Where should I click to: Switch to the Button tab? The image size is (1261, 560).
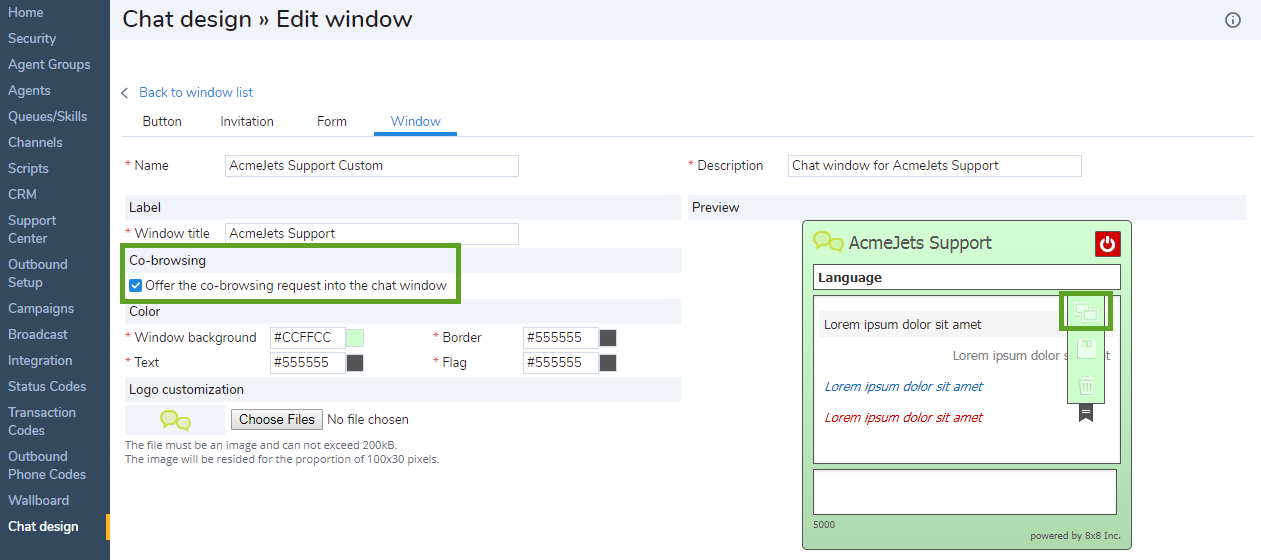pos(162,121)
